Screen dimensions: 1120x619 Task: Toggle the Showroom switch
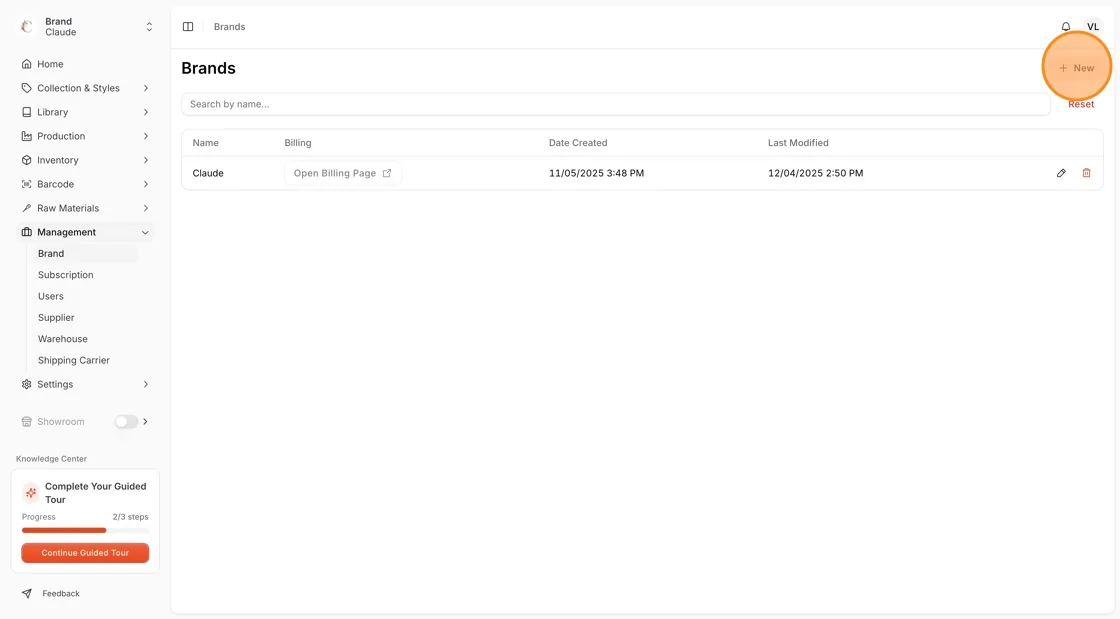tap(126, 422)
